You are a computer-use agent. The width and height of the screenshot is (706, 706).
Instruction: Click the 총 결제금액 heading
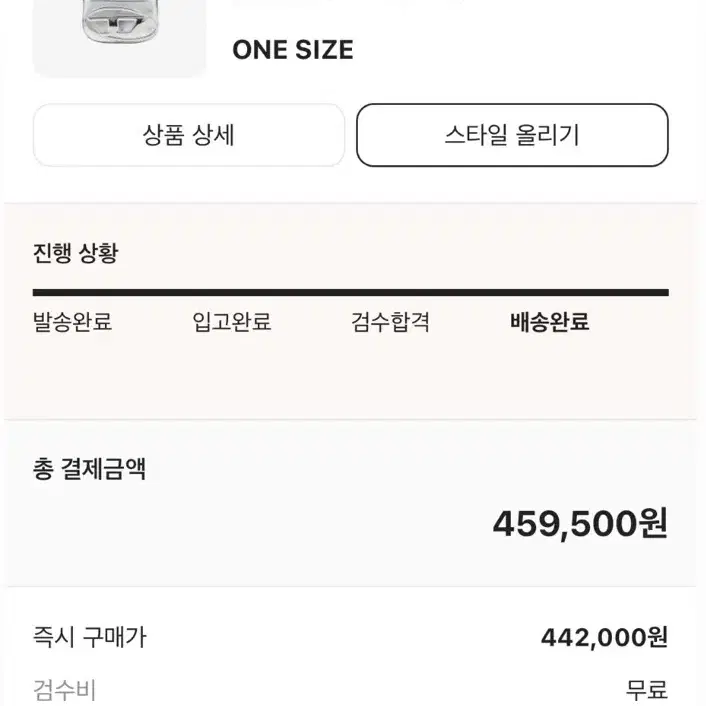[89, 469]
